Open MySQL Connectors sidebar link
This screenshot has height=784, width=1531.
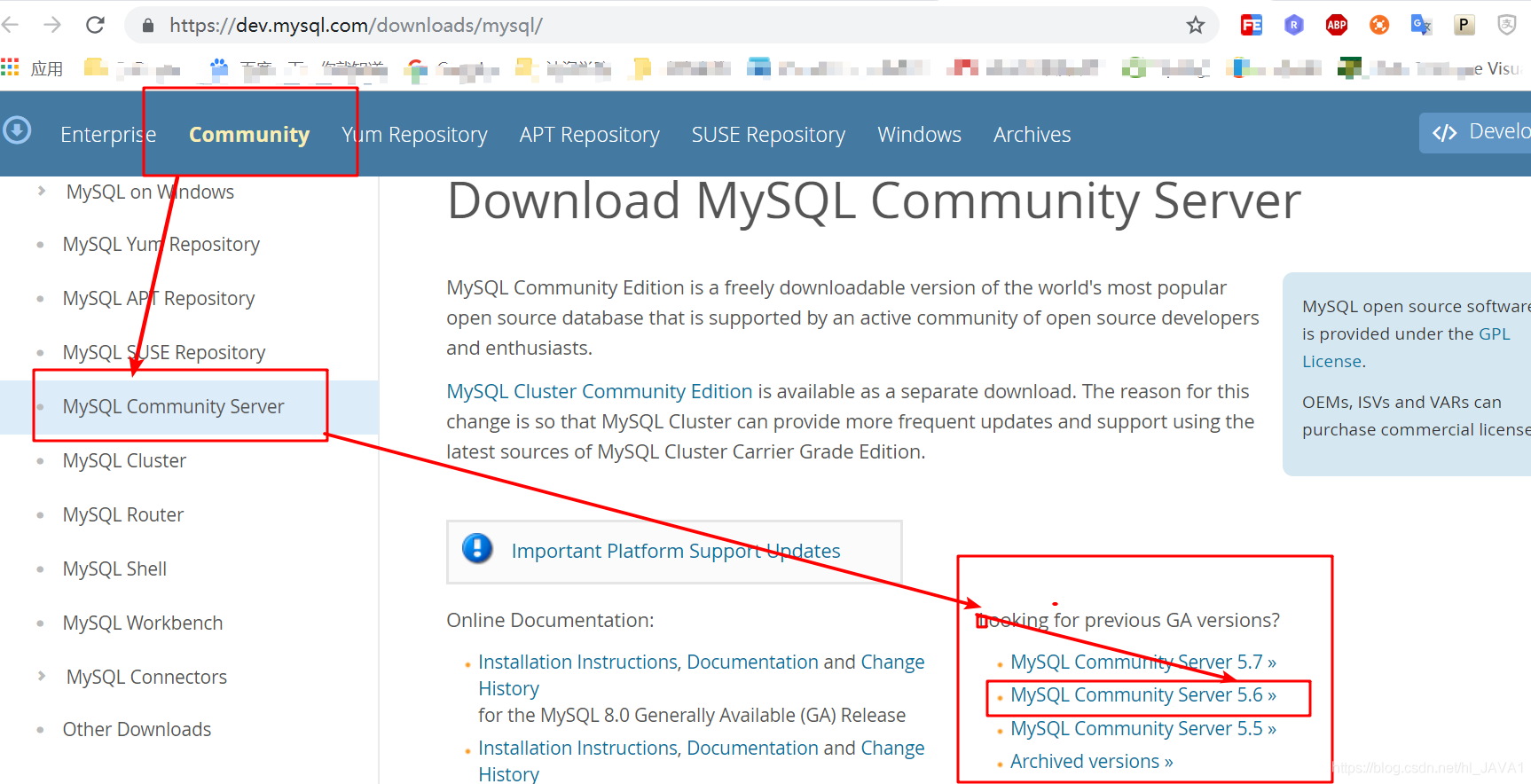pos(146,678)
